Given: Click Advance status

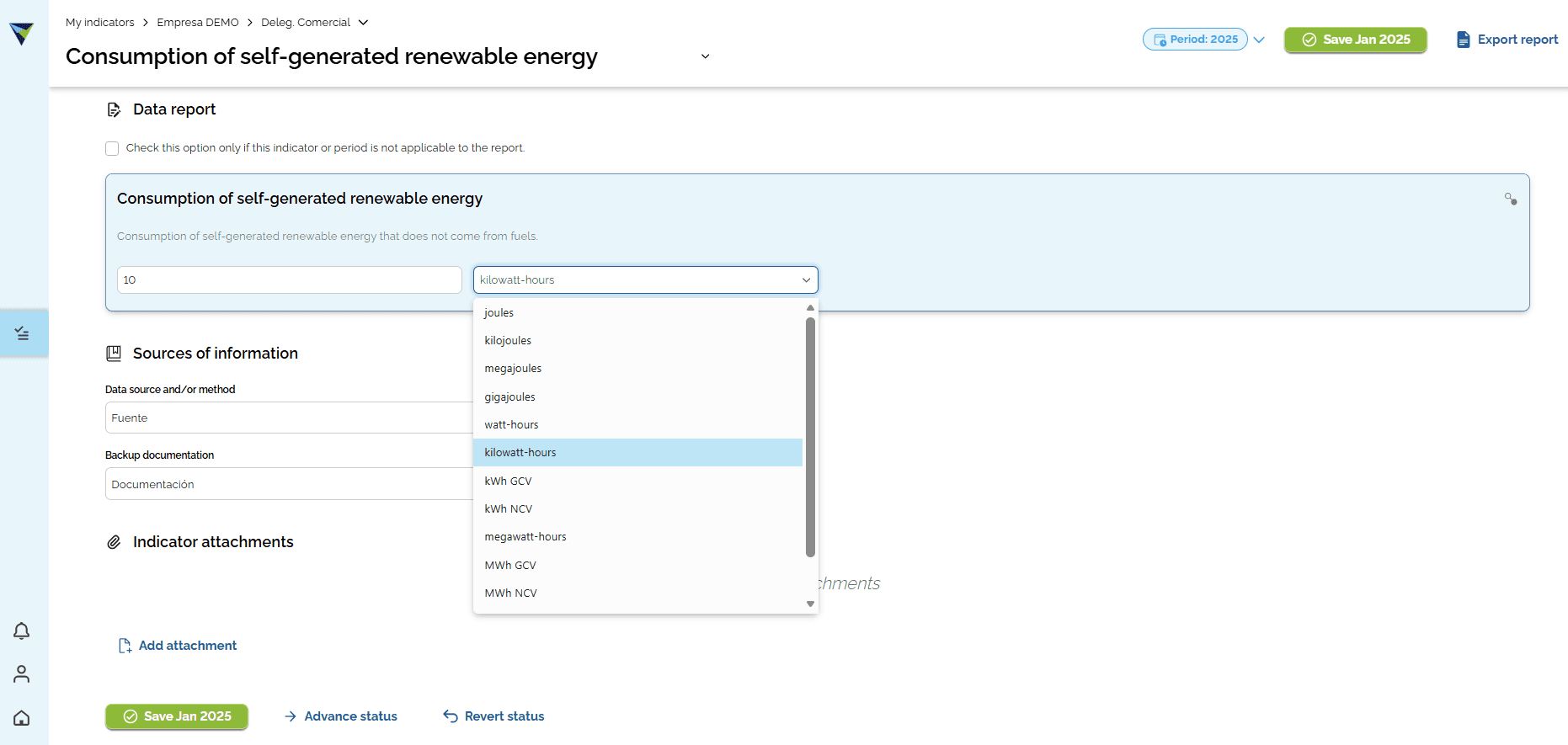Looking at the screenshot, I should coord(340,716).
